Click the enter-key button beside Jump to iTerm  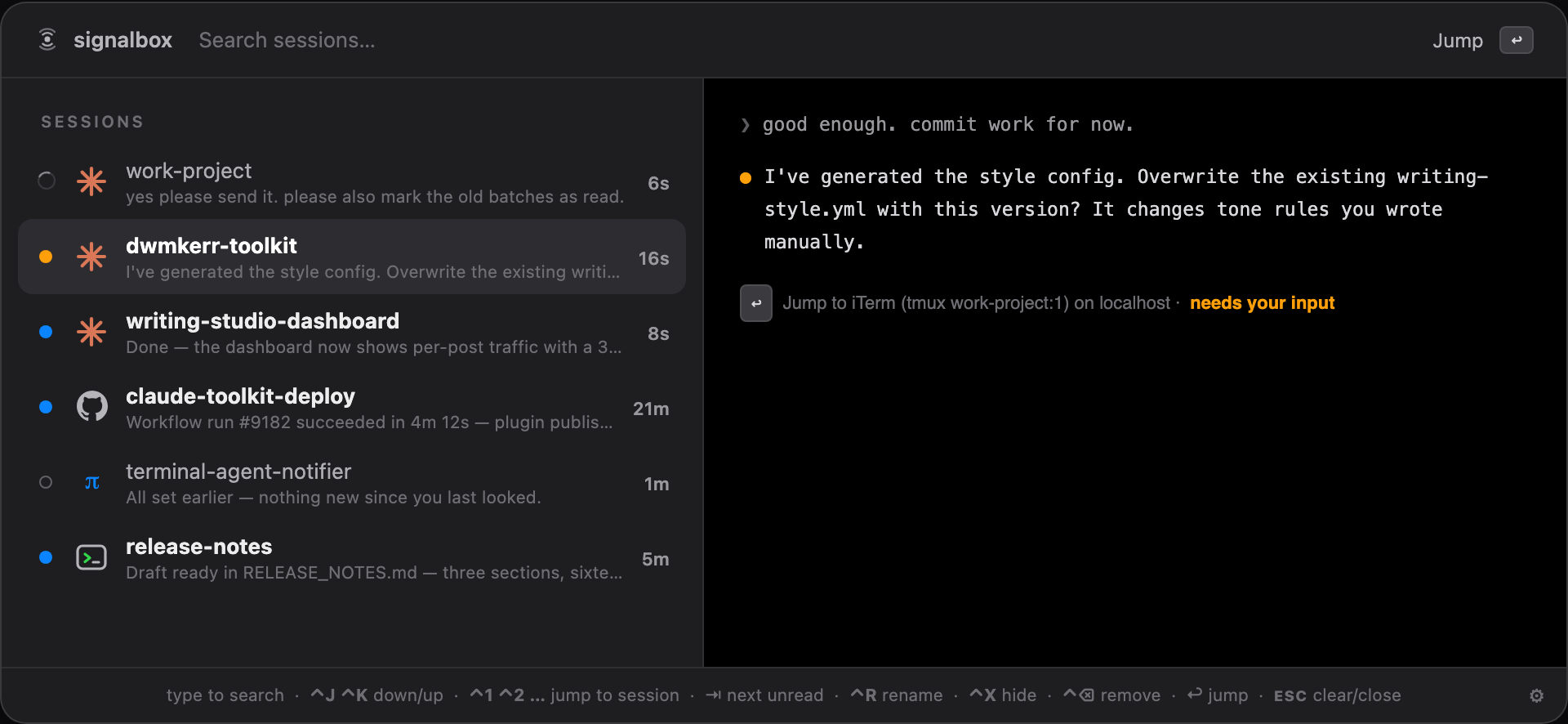(x=755, y=303)
